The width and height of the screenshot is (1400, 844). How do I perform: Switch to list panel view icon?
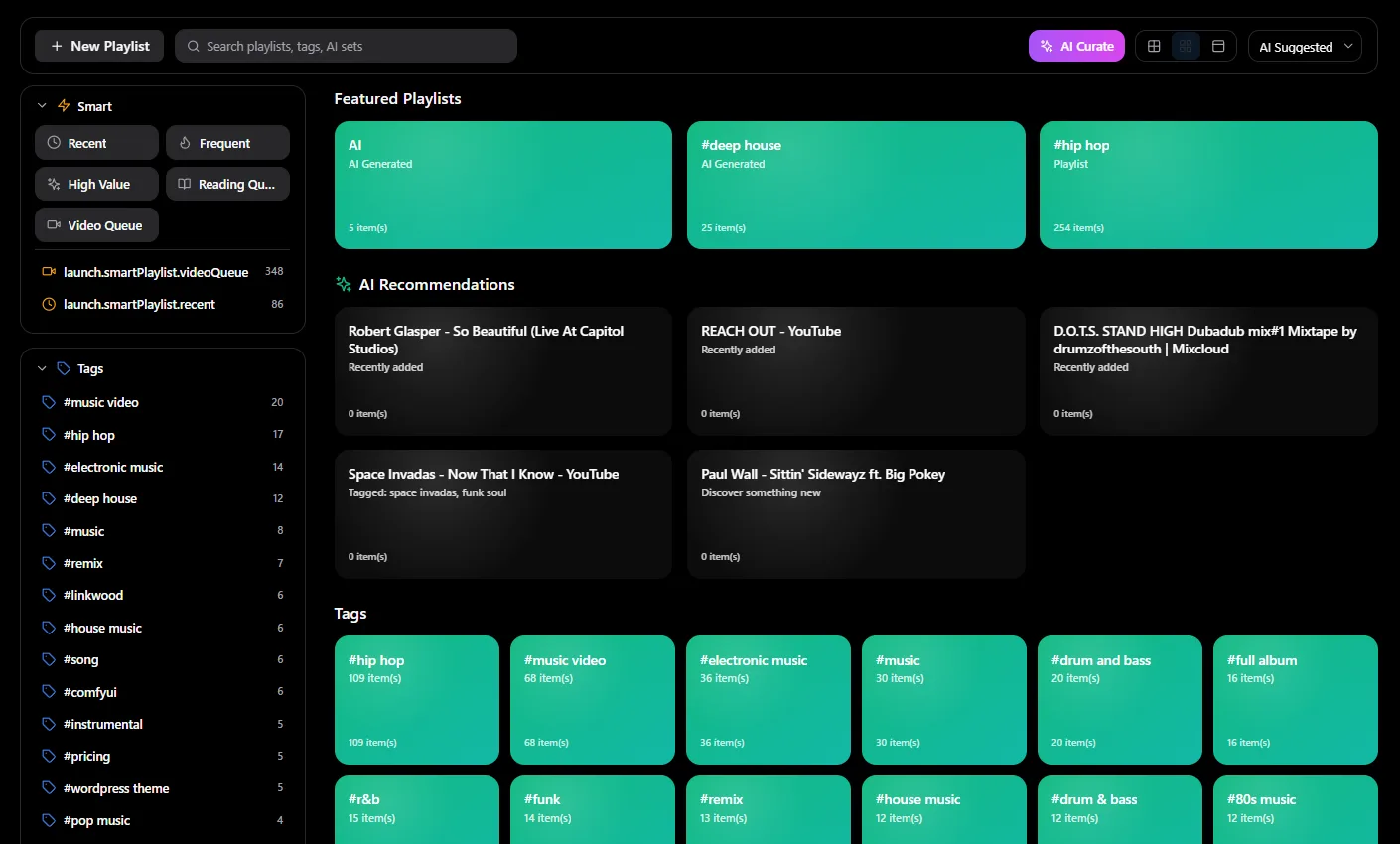[1218, 46]
